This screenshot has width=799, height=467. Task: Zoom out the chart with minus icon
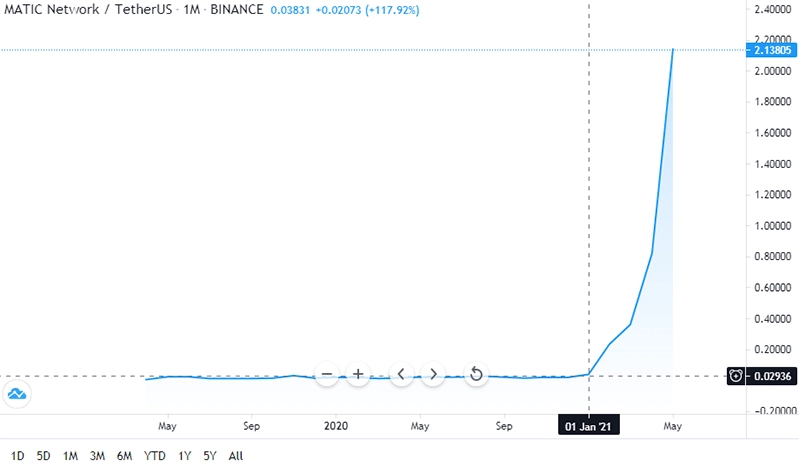(x=327, y=374)
